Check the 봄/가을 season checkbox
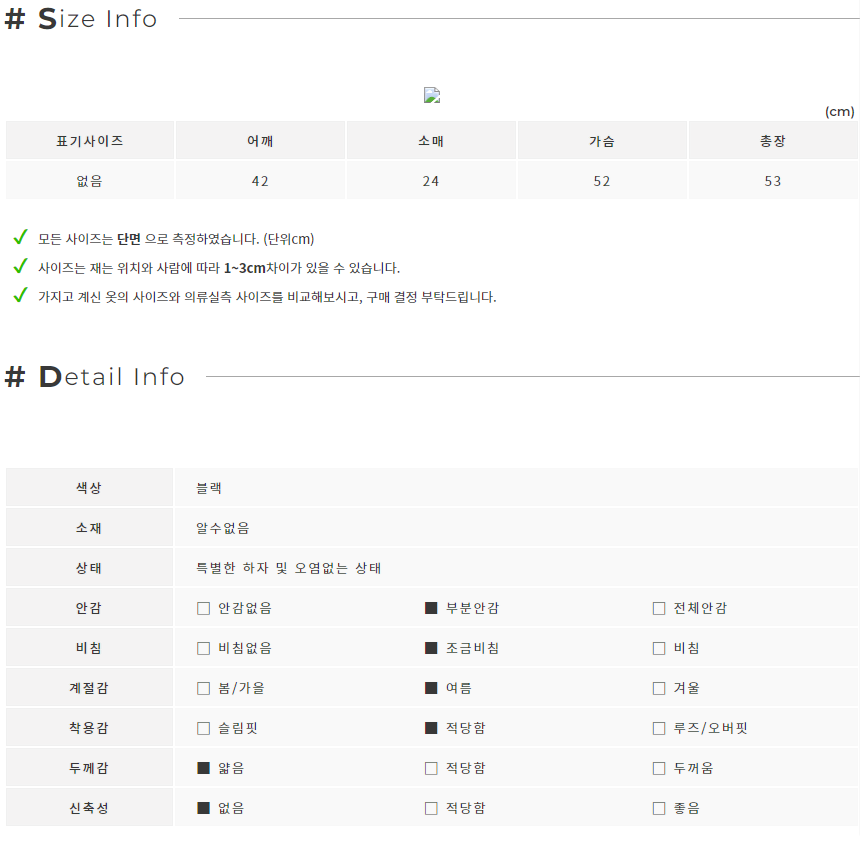The width and height of the screenshot is (860, 860). (203, 688)
